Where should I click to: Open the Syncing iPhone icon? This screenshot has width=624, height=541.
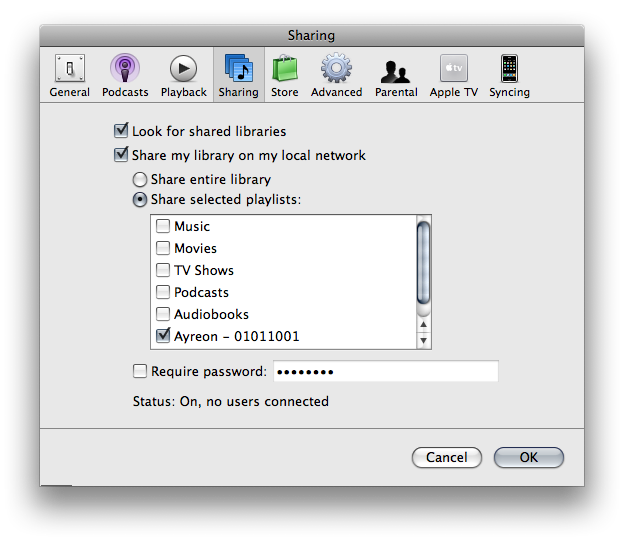(x=509, y=68)
